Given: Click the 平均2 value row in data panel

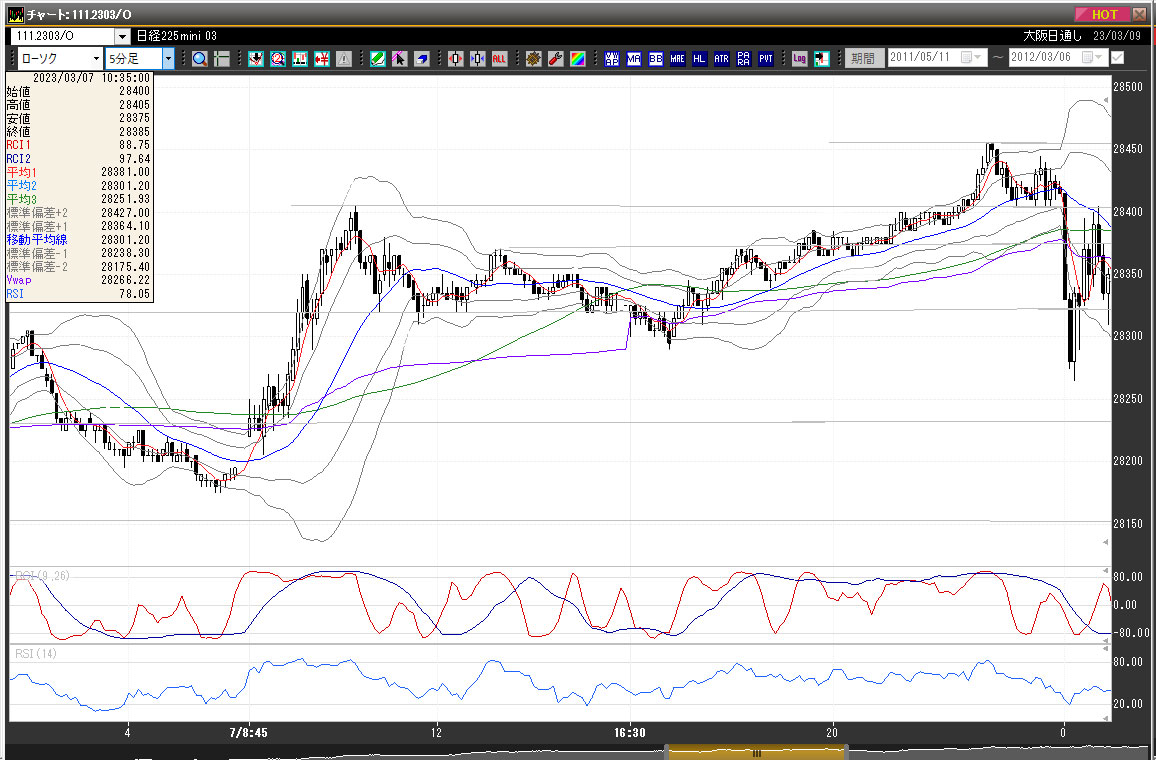Looking at the screenshot, I should (x=78, y=186).
